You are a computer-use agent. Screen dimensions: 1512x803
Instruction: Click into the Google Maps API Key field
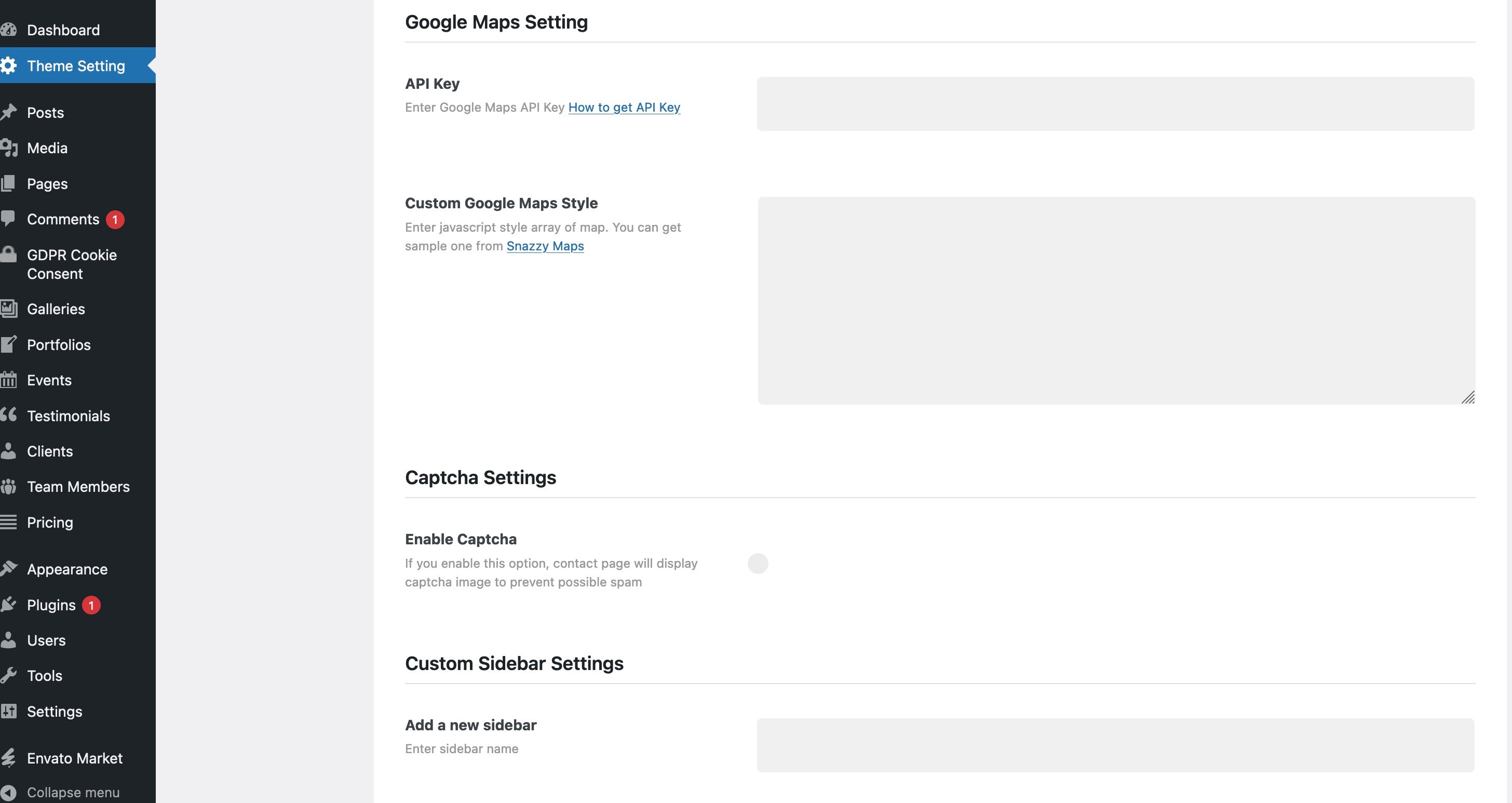click(x=1115, y=104)
